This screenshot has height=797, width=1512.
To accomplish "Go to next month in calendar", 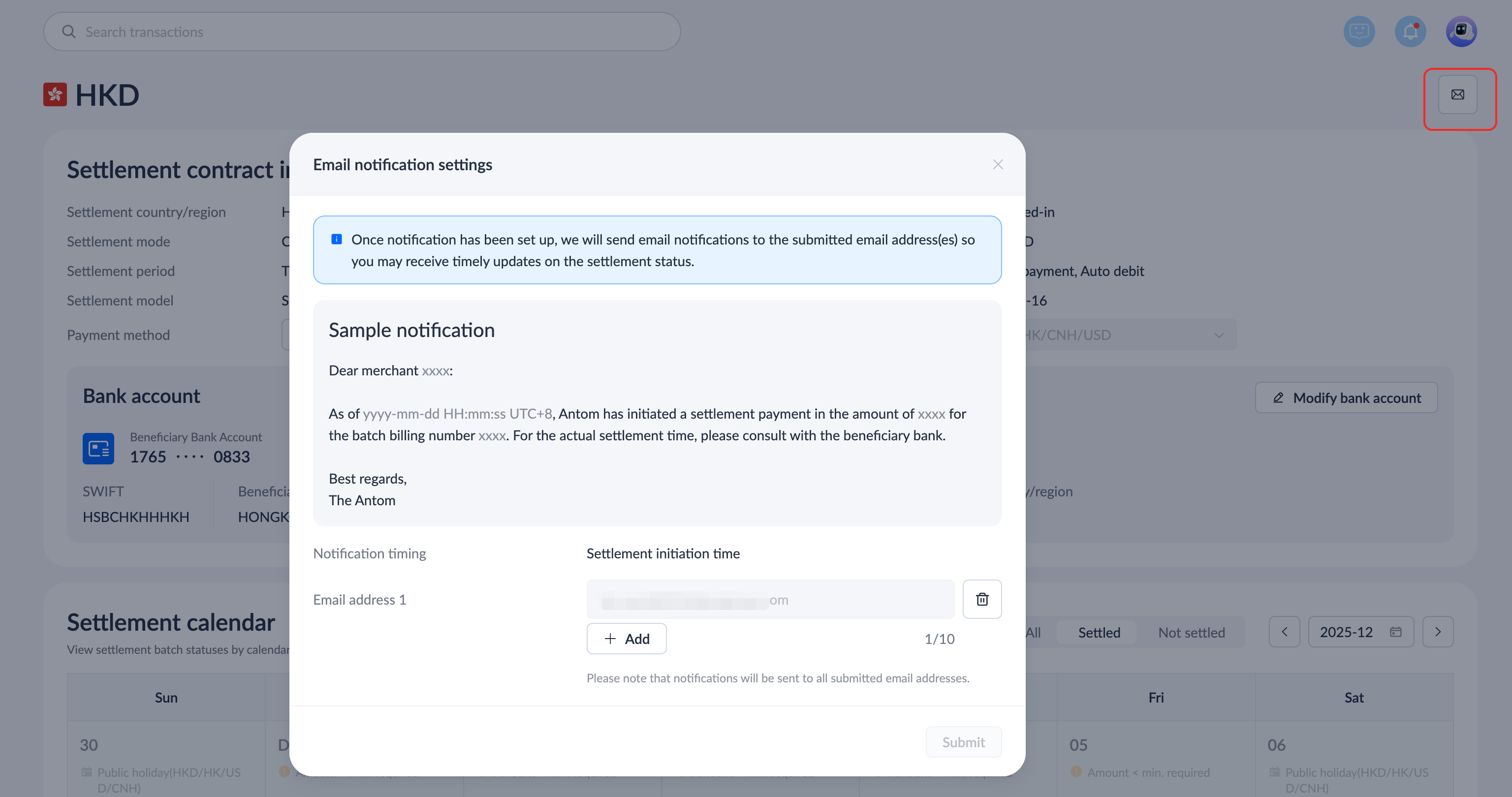I will pyautogui.click(x=1438, y=632).
